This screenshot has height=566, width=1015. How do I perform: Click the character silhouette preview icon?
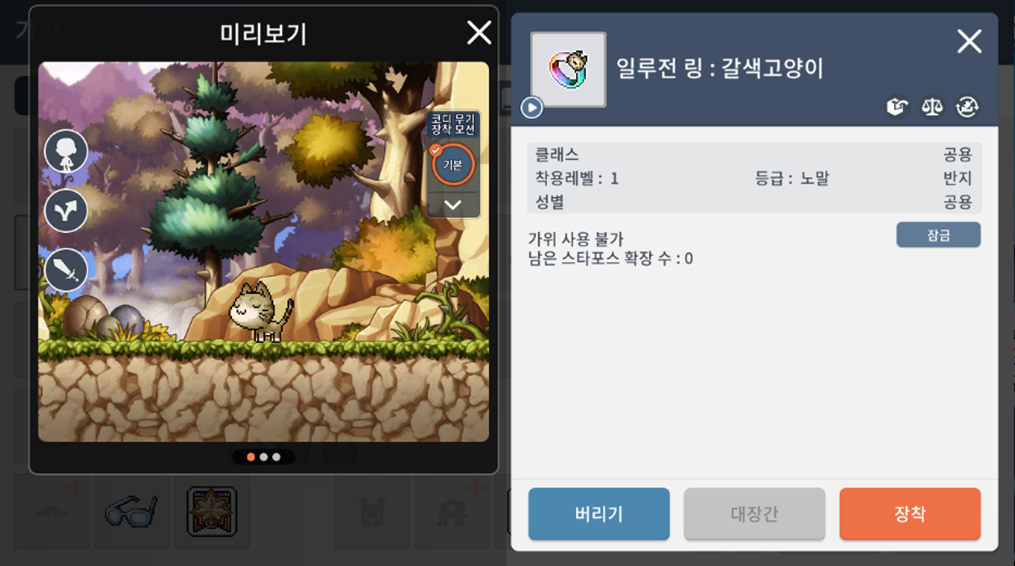click(x=66, y=152)
